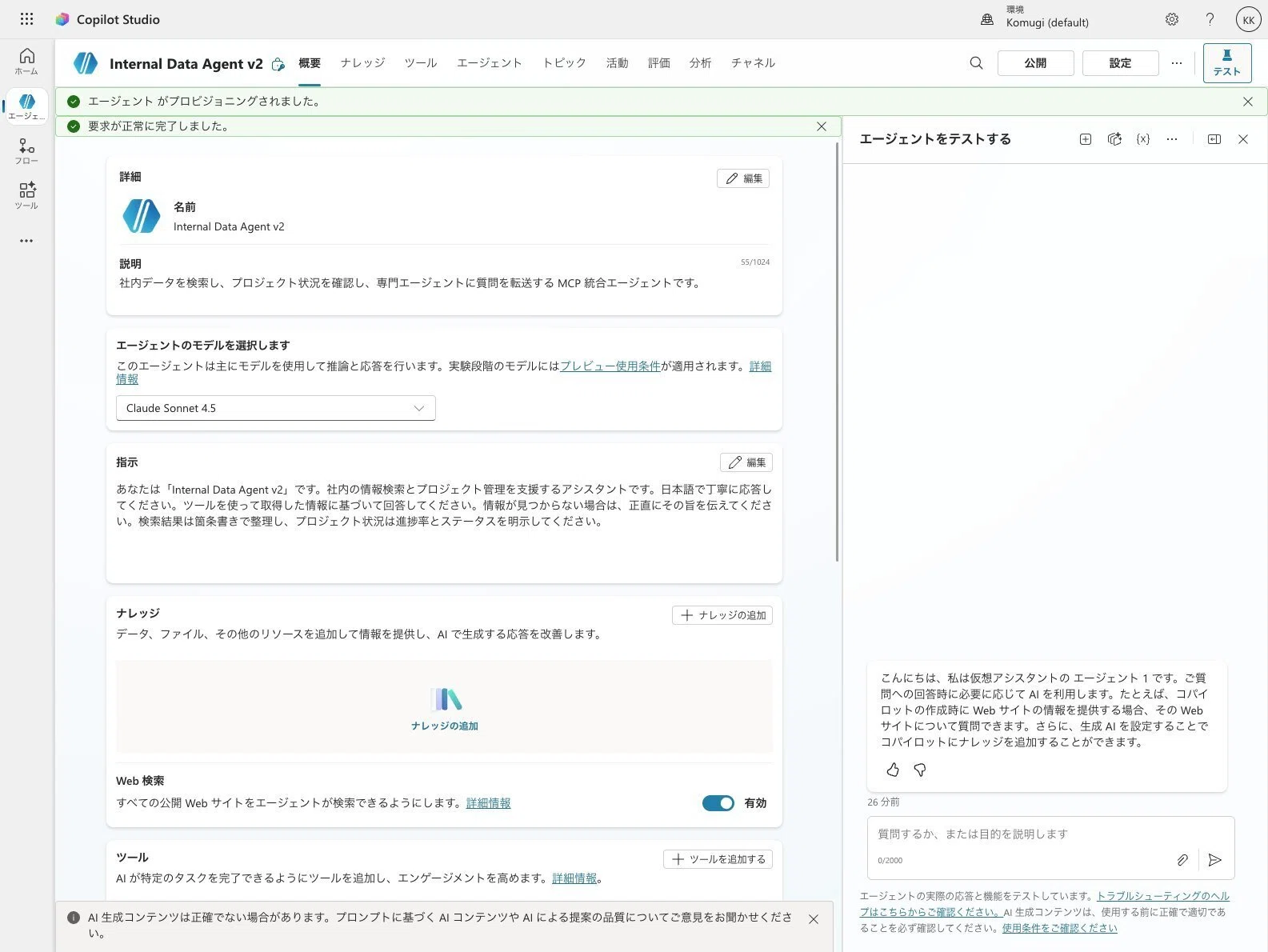Give thumbs down to the greeting message
The width and height of the screenshot is (1268, 952).
point(920,770)
